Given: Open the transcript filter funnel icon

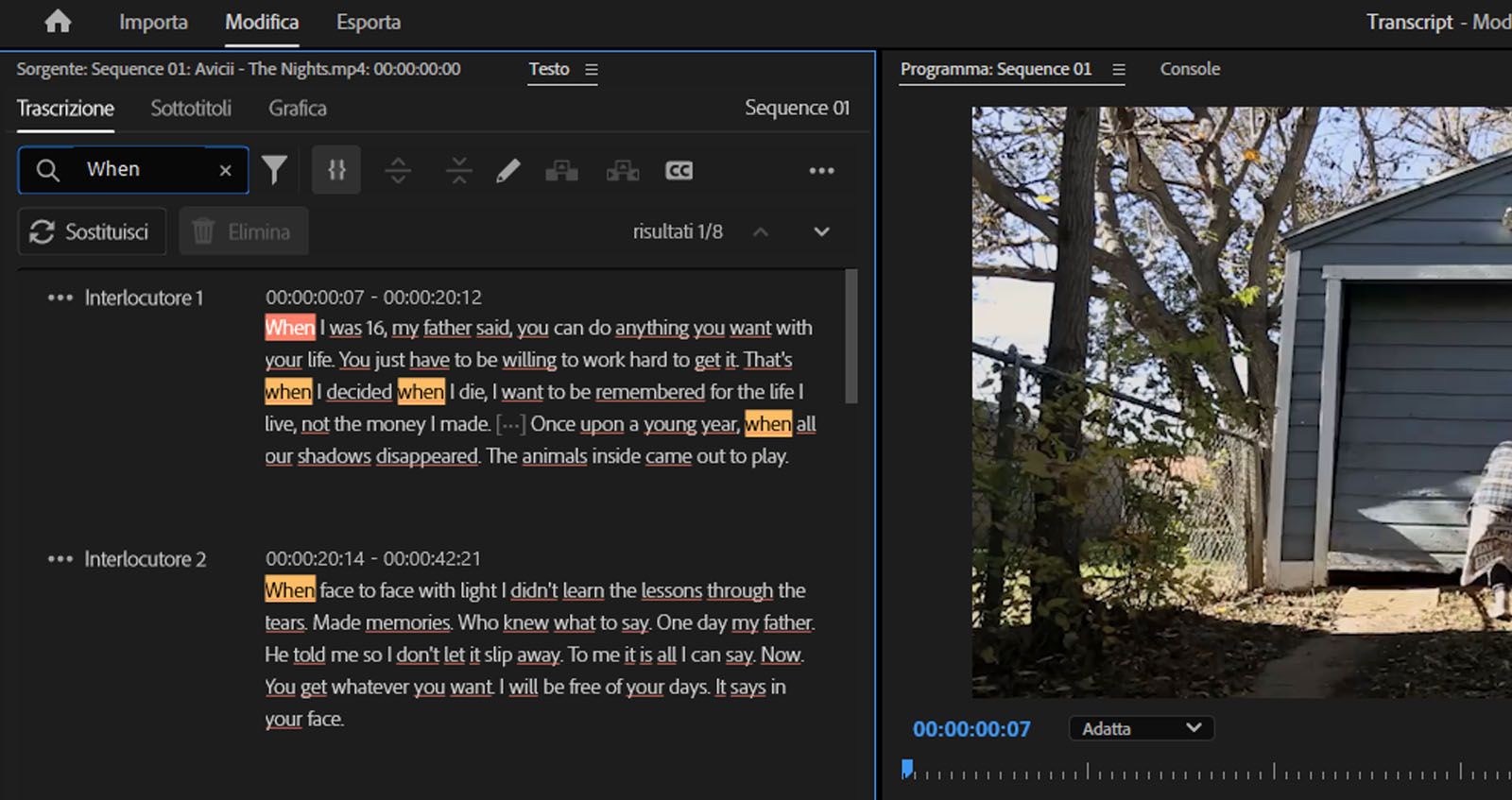Looking at the screenshot, I should [x=274, y=170].
